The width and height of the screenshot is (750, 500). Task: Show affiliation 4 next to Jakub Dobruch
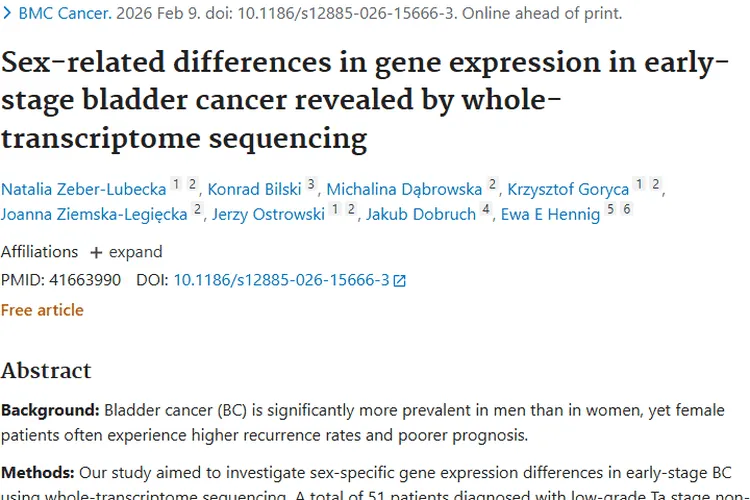coord(485,210)
